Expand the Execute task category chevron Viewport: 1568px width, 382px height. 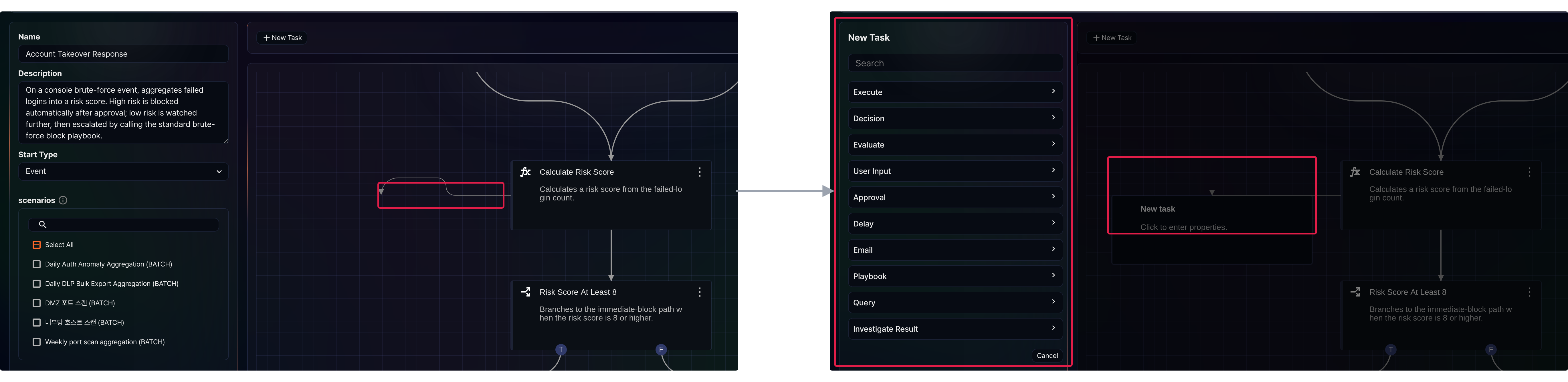point(1053,91)
